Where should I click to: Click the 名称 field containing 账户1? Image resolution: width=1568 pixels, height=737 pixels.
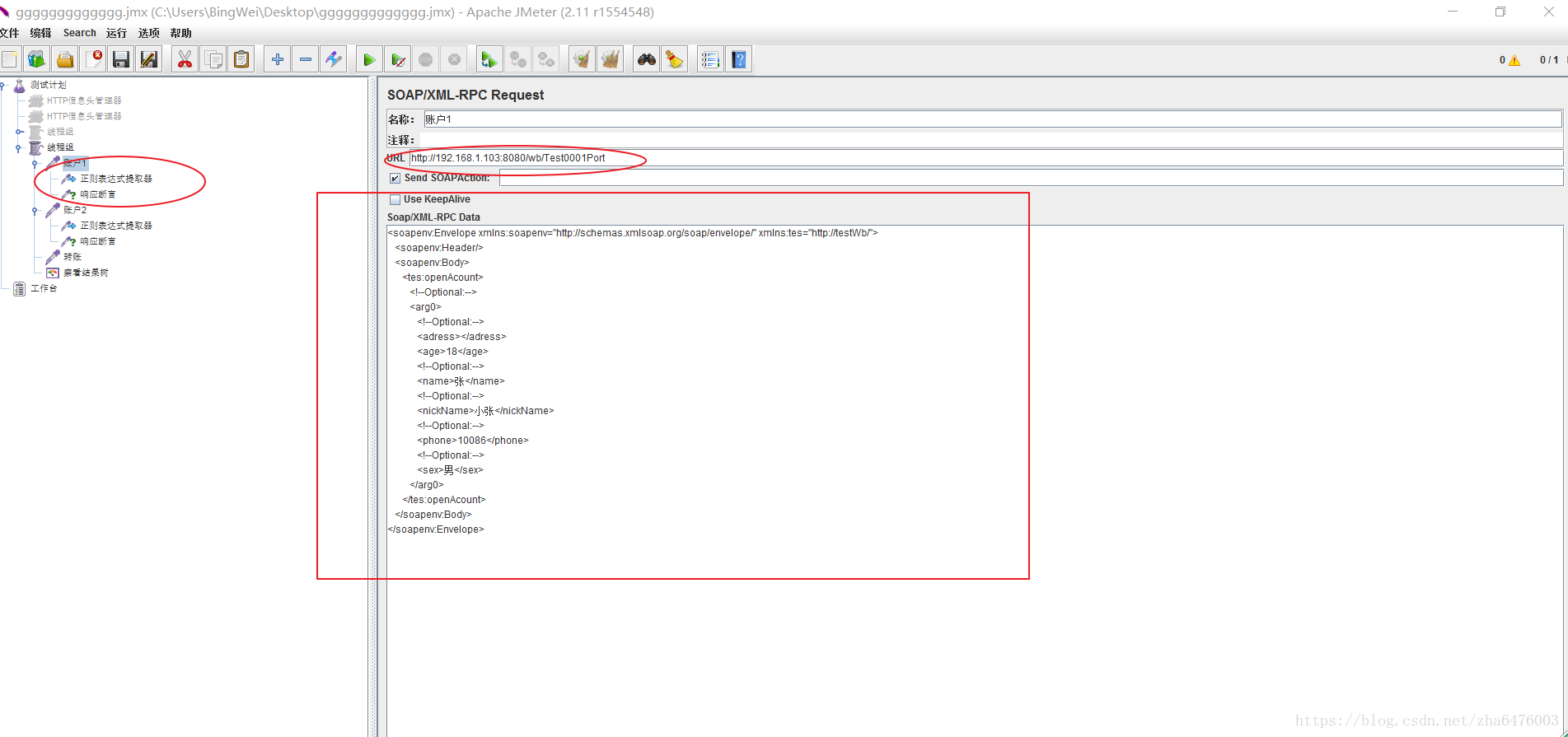coord(992,119)
